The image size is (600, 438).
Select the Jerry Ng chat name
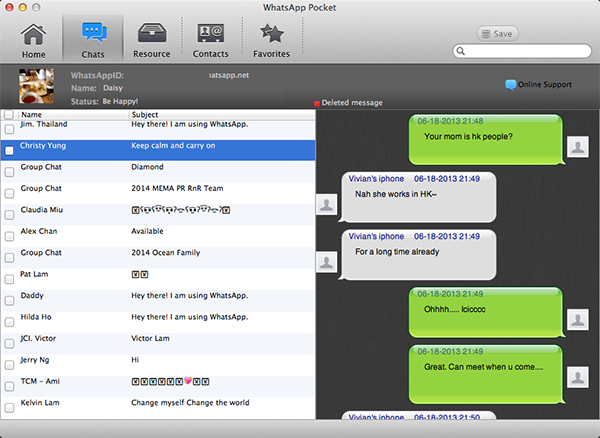(x=35, y=360)
